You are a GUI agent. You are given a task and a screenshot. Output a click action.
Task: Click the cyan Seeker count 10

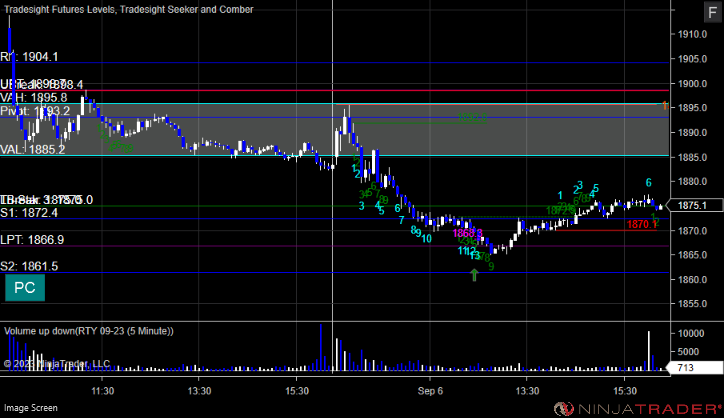coord(426,239)
